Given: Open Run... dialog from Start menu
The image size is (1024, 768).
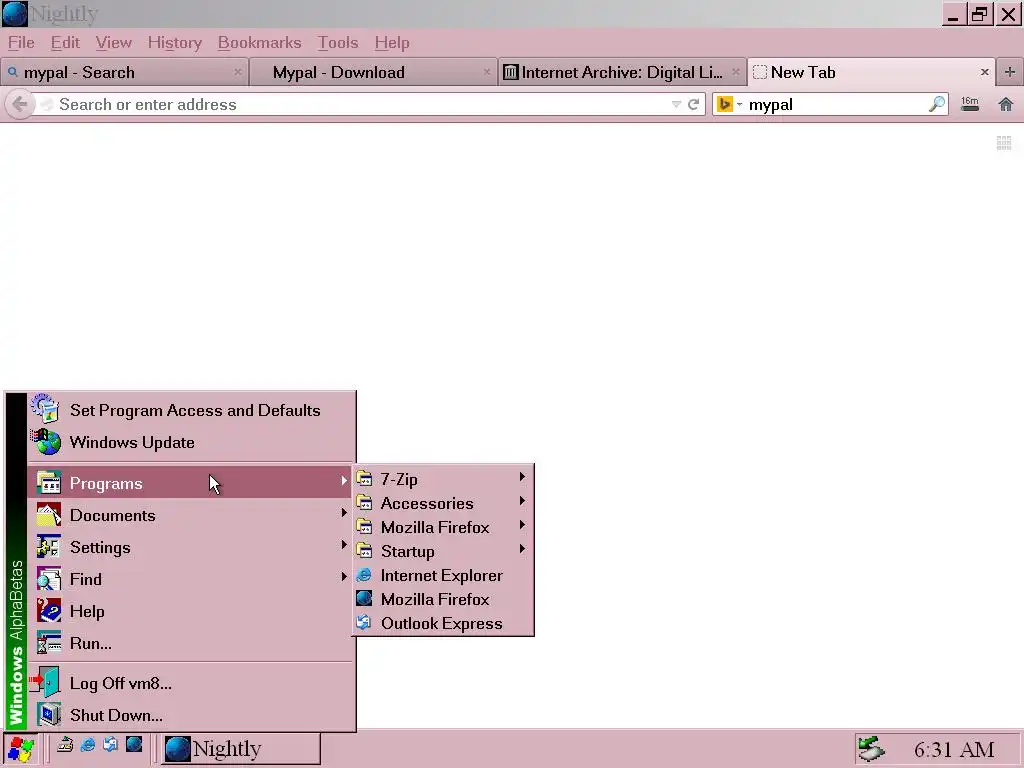Looking at the screenshot, I should (191, 643).
